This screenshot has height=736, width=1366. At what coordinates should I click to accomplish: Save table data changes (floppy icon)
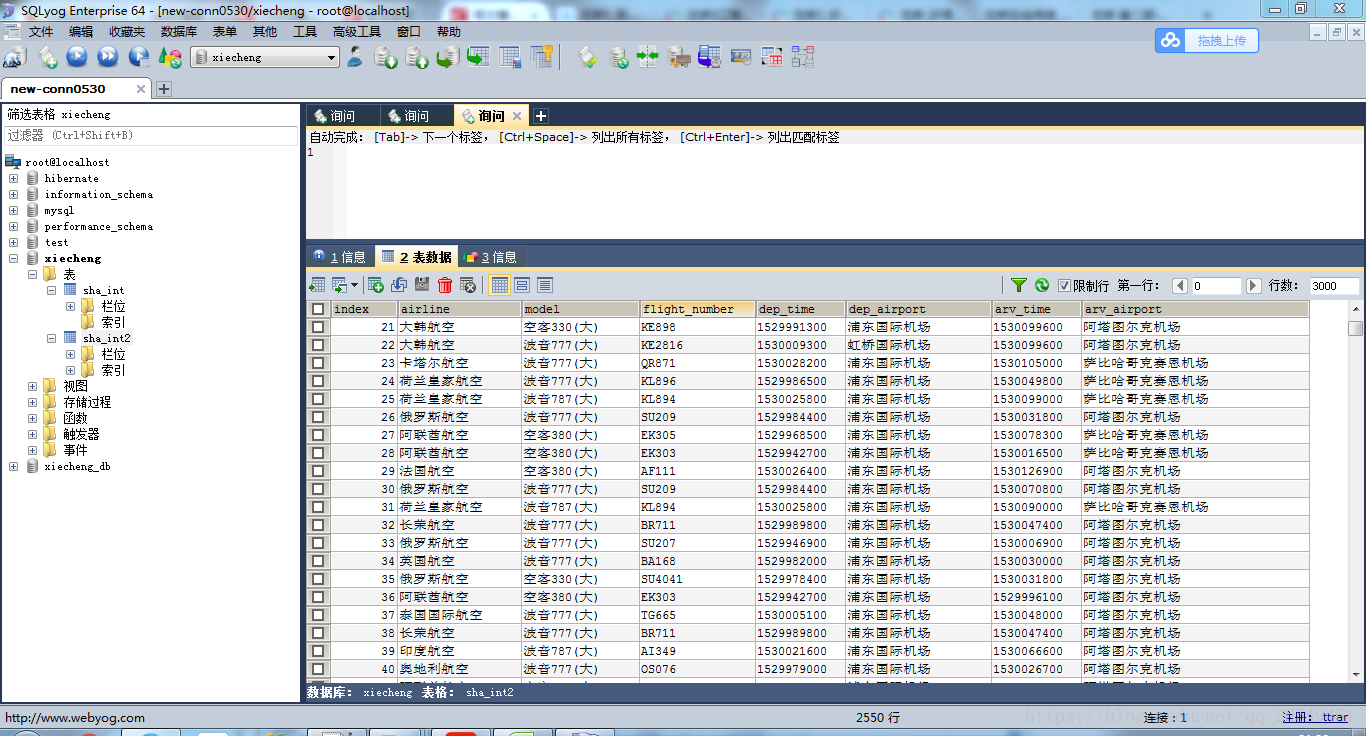(x=422, y=285)
